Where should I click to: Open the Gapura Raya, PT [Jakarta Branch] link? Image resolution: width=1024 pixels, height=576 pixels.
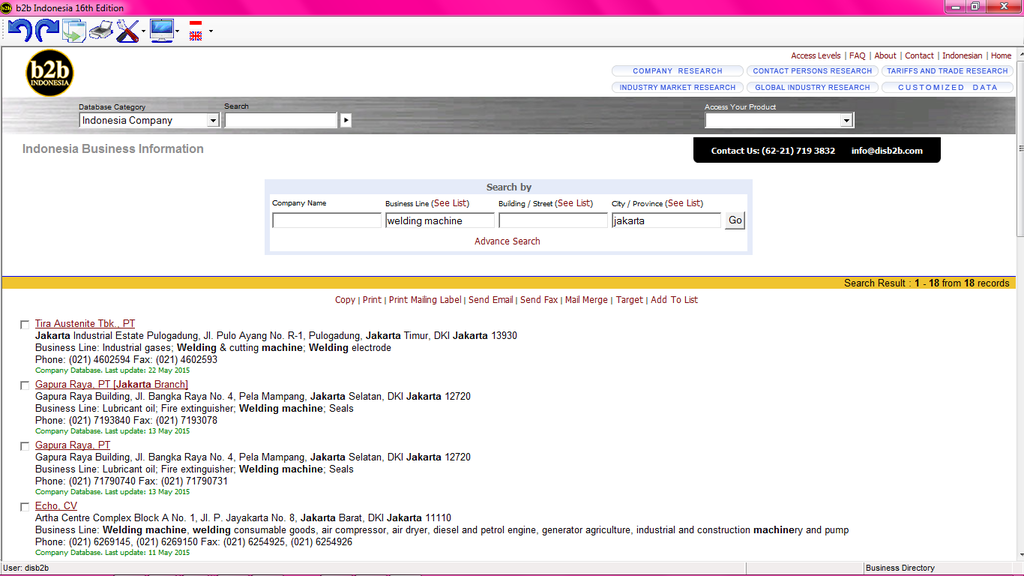click(112, 384)
